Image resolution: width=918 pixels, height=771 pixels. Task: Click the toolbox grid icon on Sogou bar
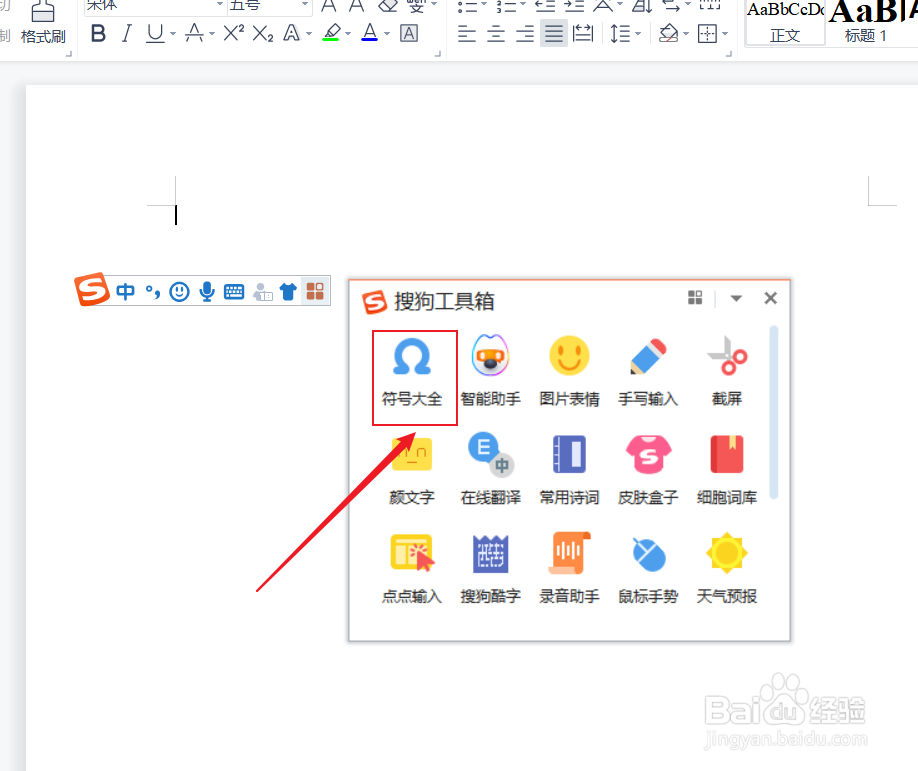click(x=315, y=291)
